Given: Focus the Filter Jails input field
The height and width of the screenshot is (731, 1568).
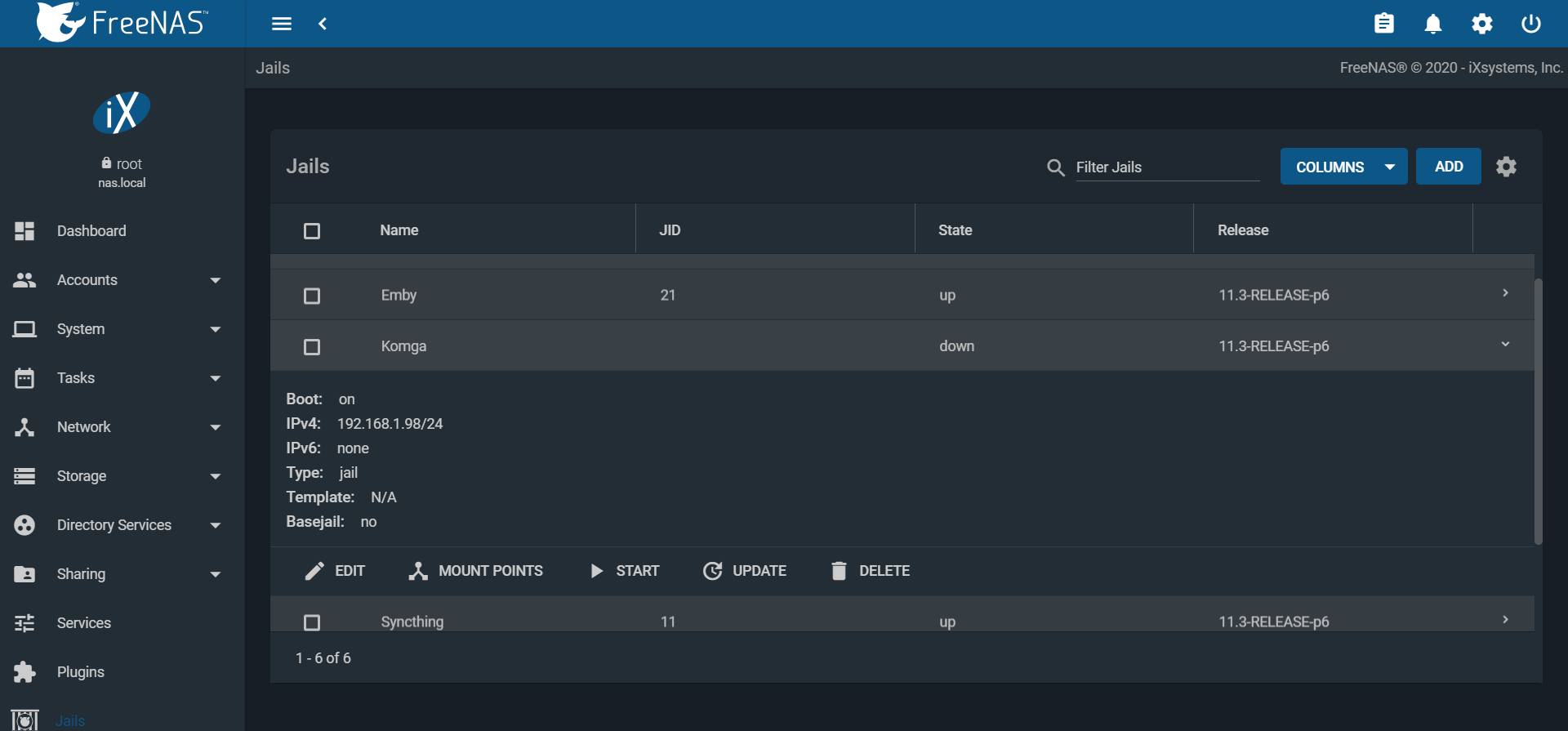Looking at the screenshot, I should [1166, 167].
